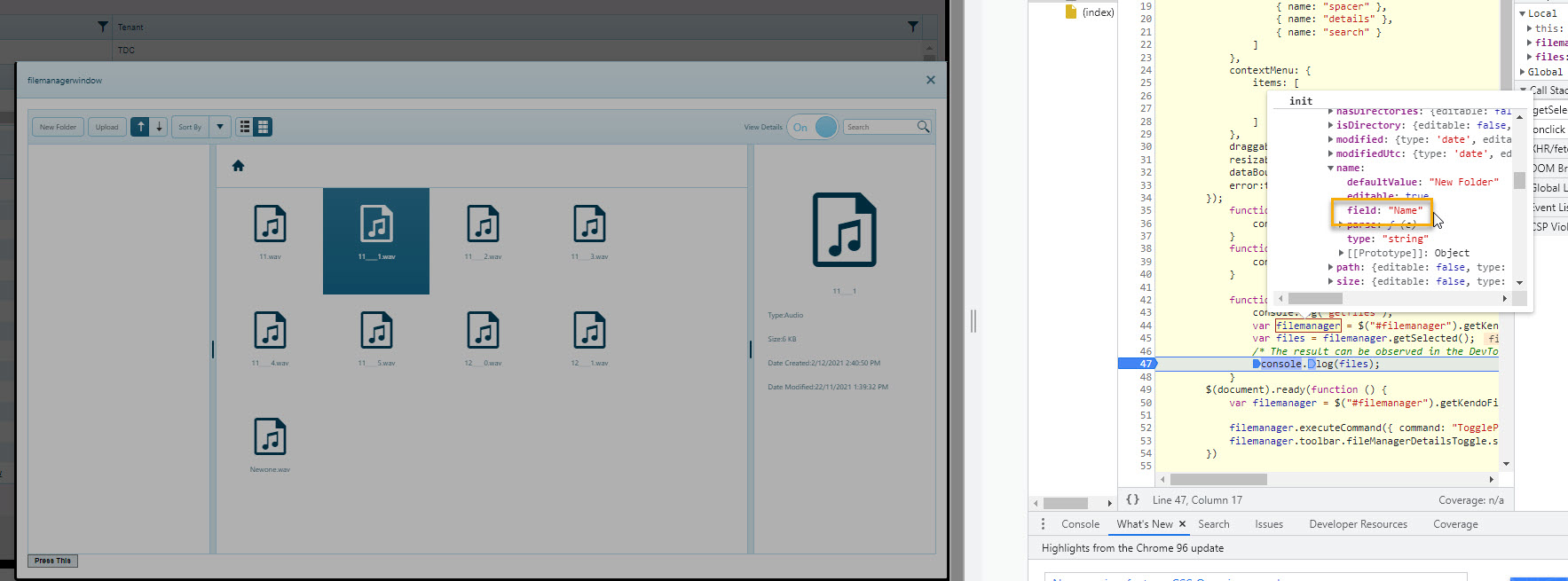The height and width of the screenshot is (581, 1568).
Task: Expand the 'files' scope variable
Action: (x=1530, y=57)
